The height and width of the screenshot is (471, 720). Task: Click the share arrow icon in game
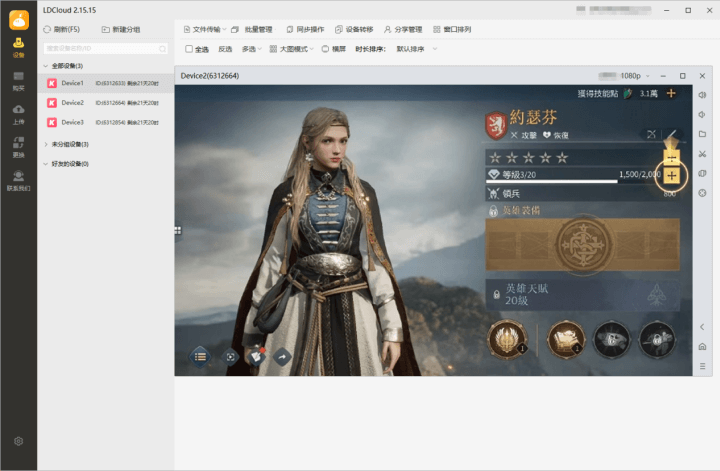(282, 357)
